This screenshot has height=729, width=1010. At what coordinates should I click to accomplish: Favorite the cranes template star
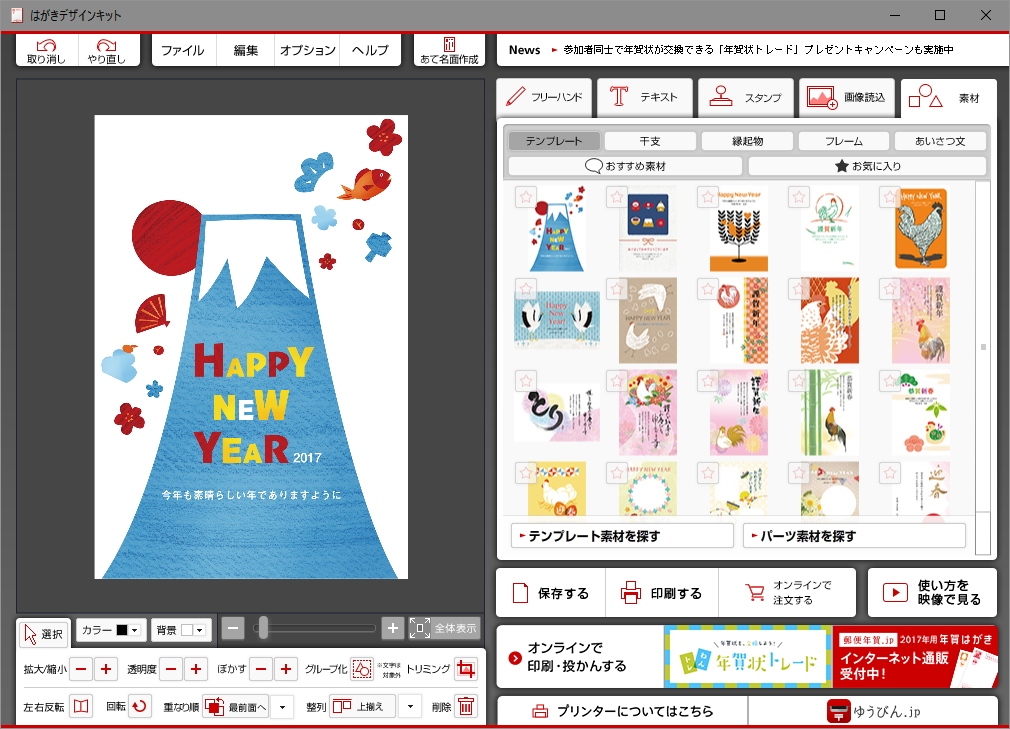tap(526, 289)
